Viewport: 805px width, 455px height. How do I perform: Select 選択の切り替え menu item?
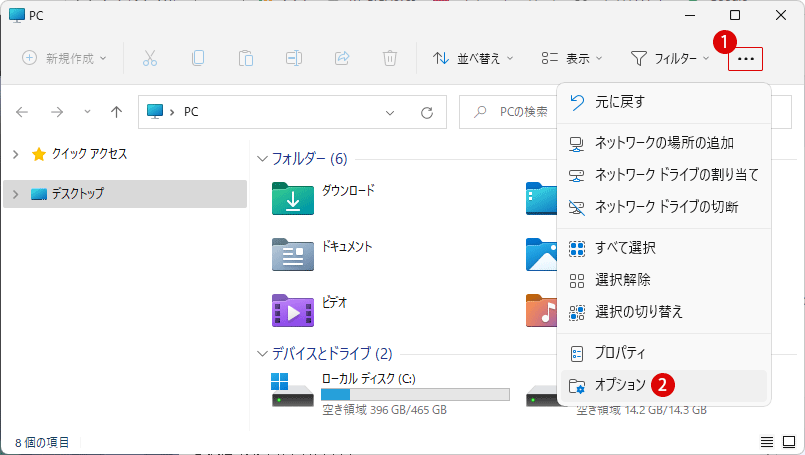pyautogui.click(x=664, y=312)
